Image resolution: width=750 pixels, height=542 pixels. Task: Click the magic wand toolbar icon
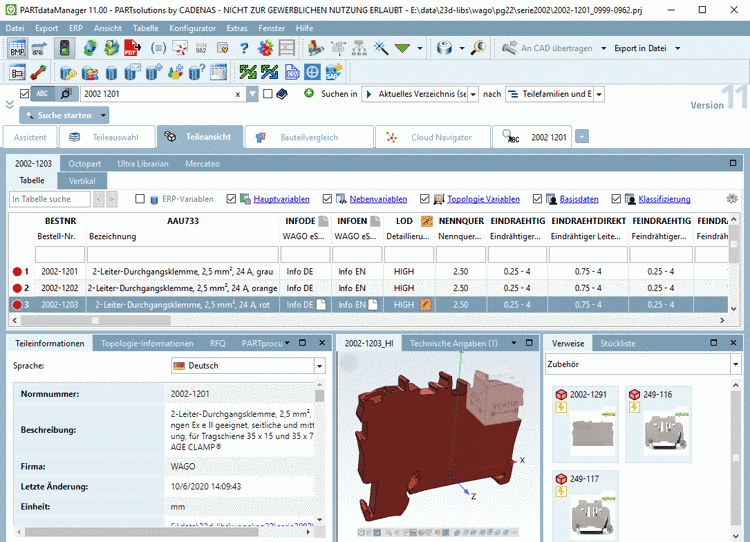tap(381, 48)
